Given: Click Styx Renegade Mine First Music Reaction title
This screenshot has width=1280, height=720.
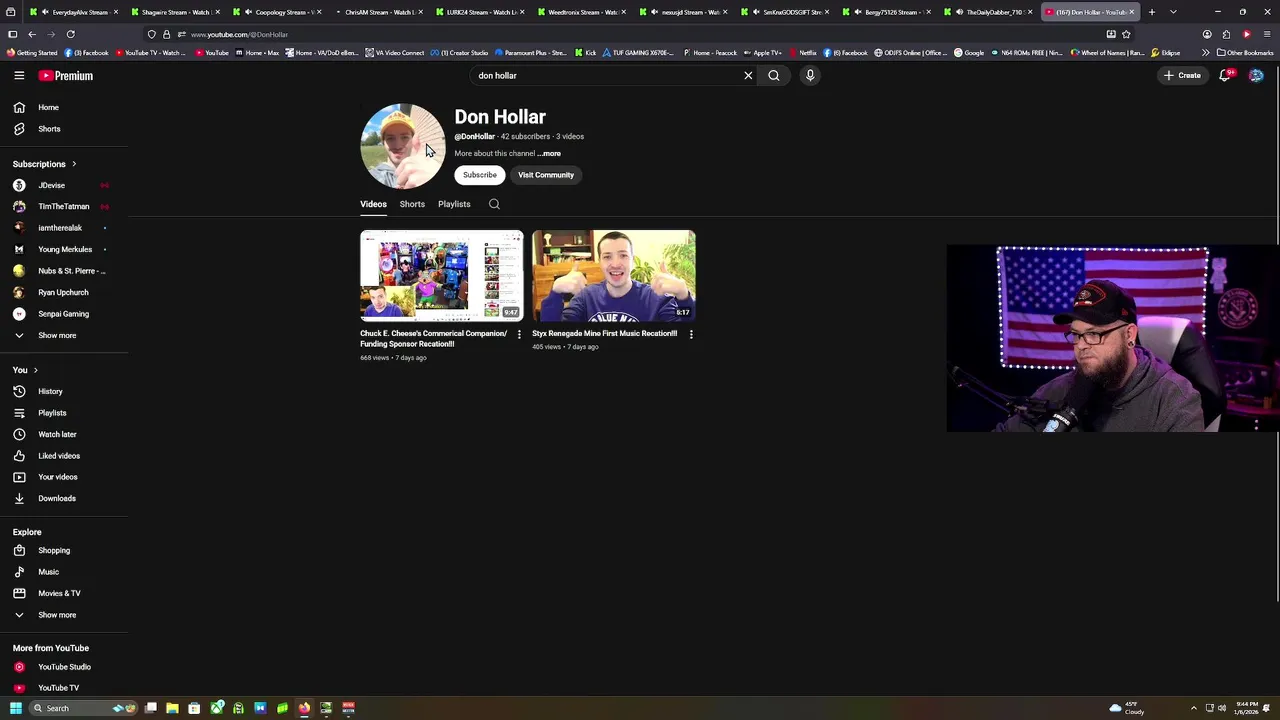Looking at the screenshot, I should [x=605, y=334].
